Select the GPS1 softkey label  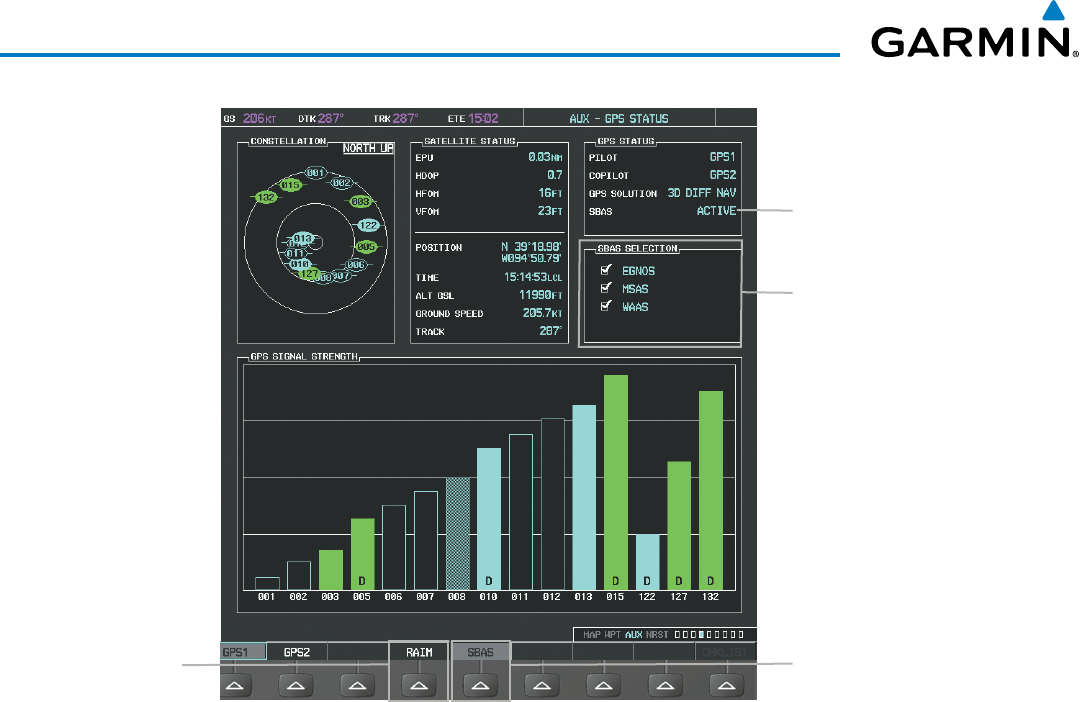(x=243, y=652)
